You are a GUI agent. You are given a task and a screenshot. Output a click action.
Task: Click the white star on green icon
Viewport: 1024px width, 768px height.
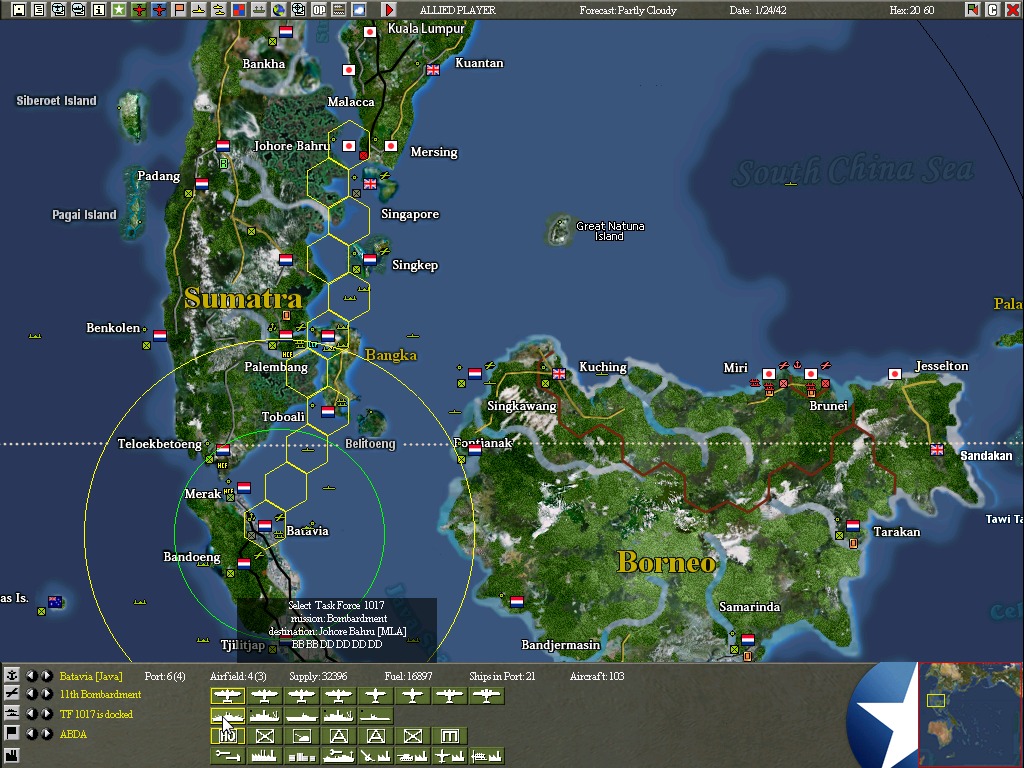[118, 10]
